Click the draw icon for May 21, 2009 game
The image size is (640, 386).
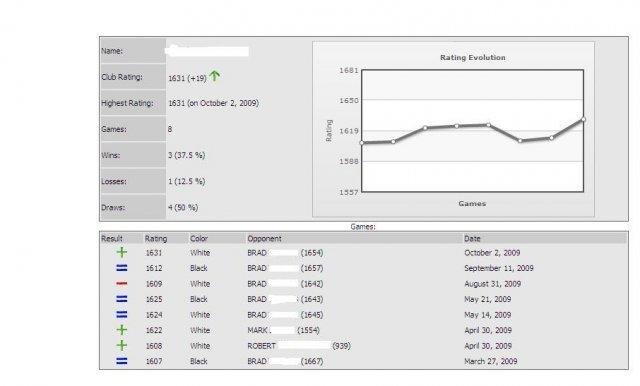[x=122, y=299]
